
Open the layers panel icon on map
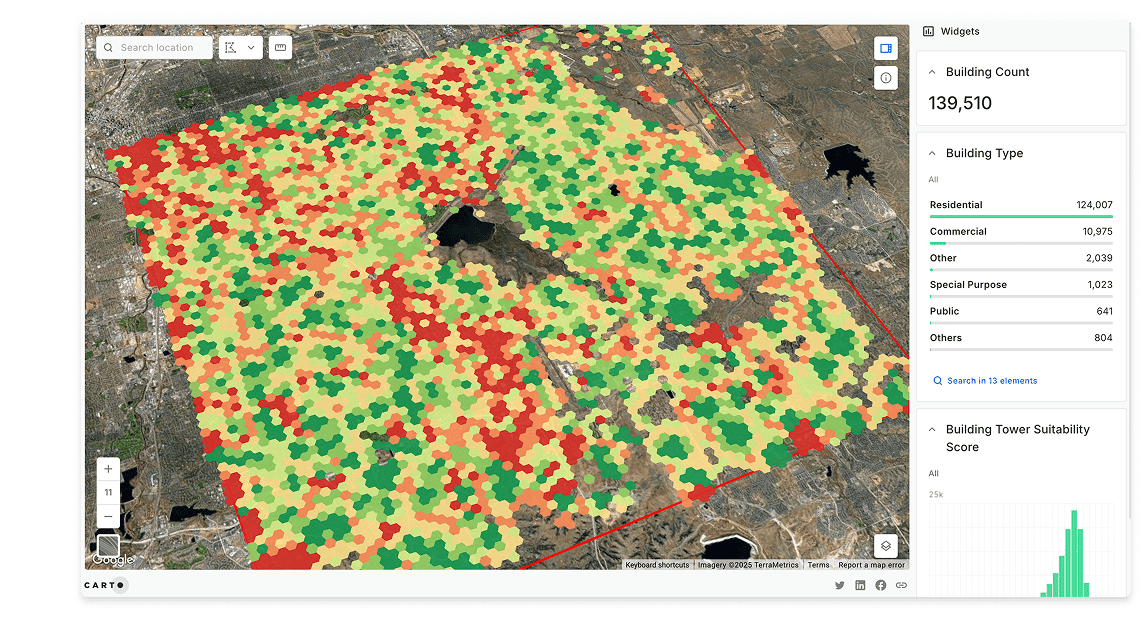coord(885,546)
